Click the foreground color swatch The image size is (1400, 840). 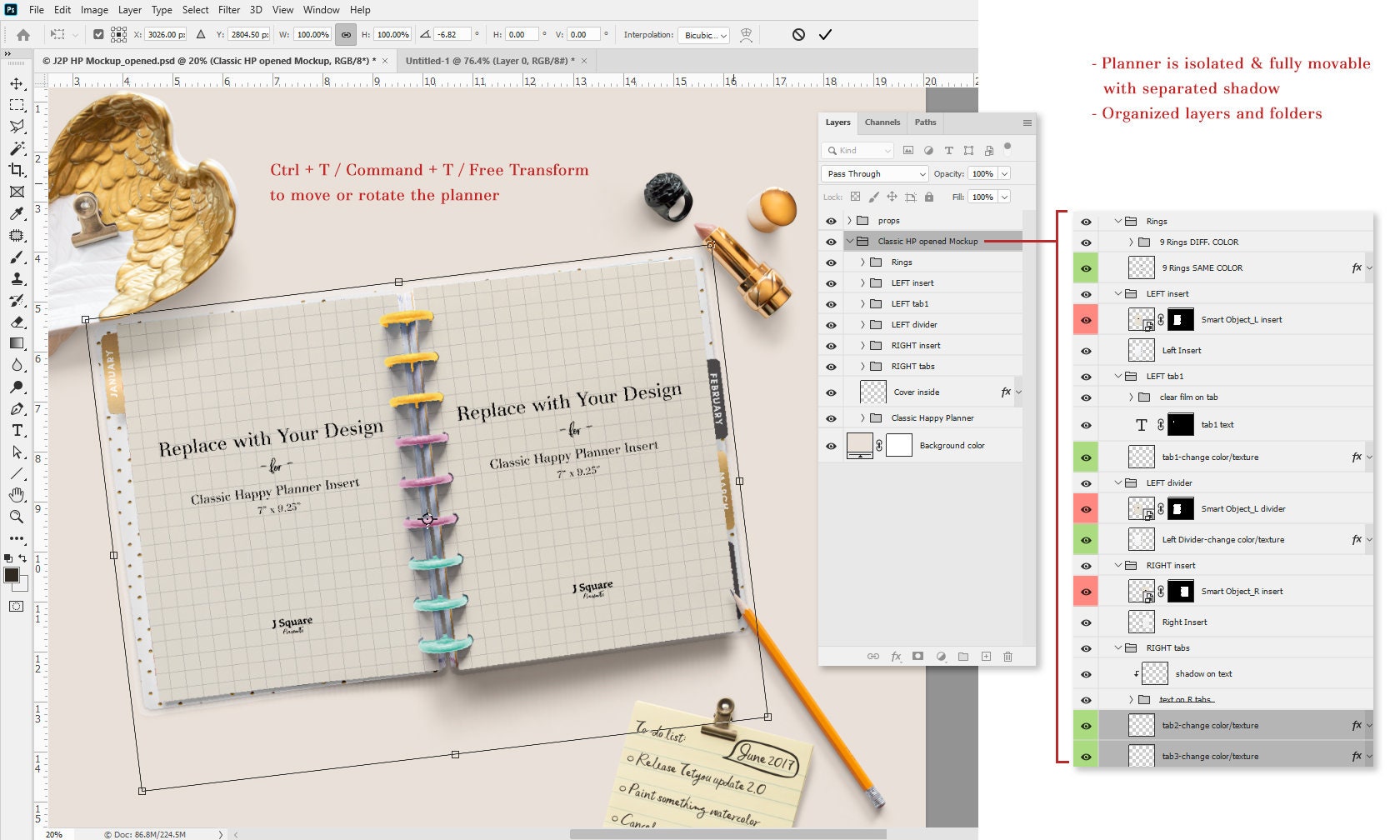coord(12,575)
